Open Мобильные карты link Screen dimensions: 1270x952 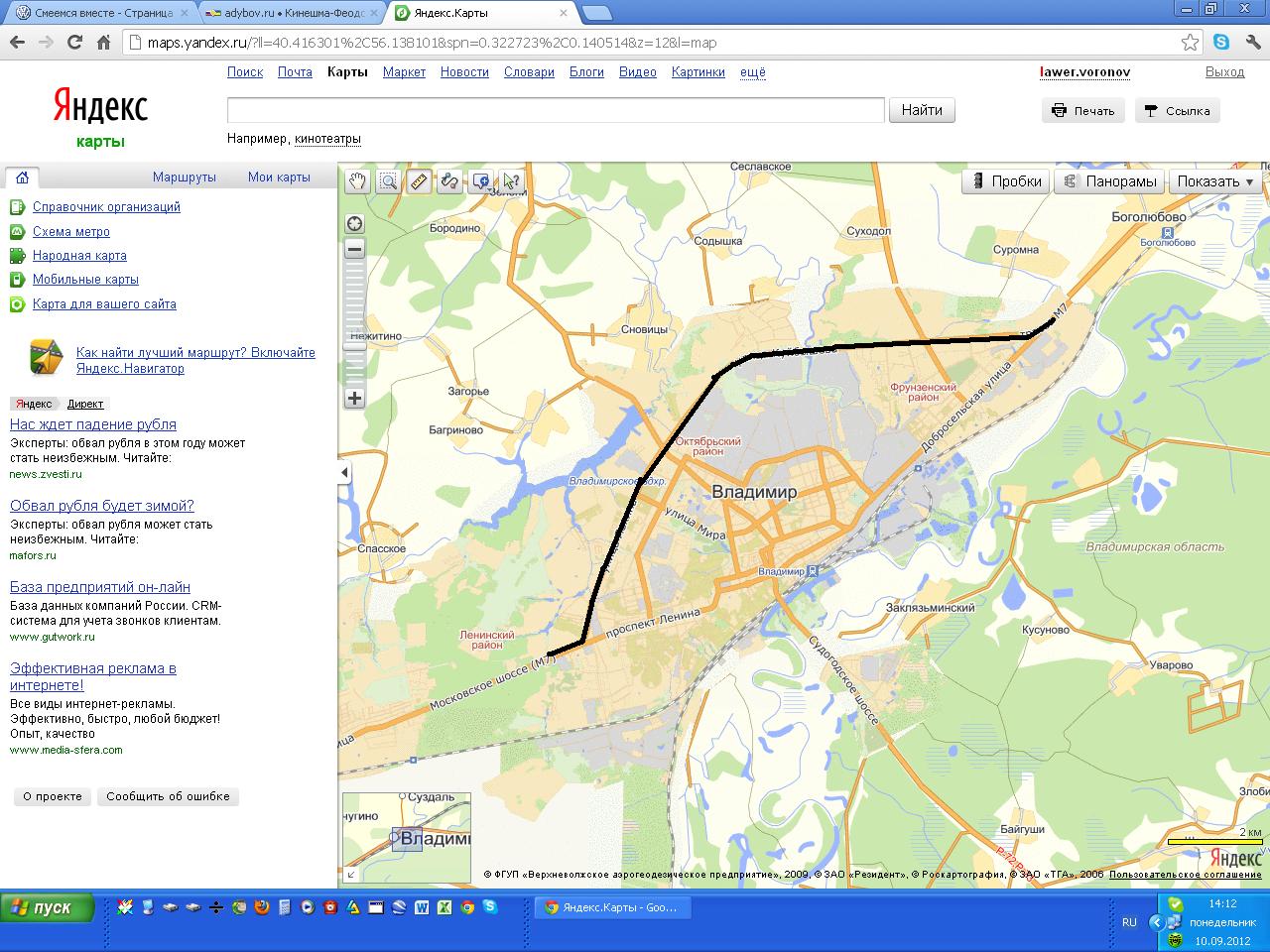click(x=85, y=280)
